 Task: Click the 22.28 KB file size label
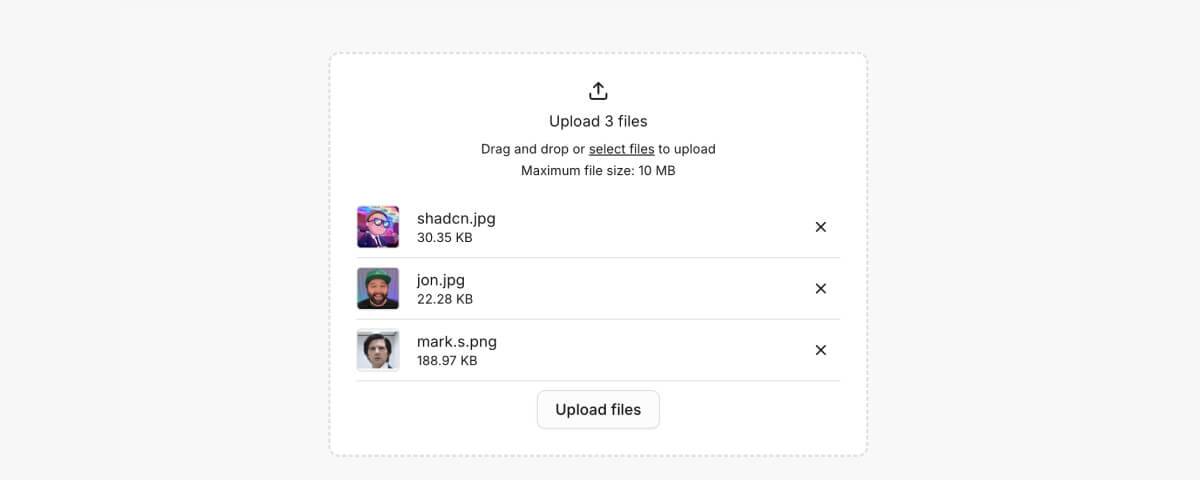coord(445,299)
